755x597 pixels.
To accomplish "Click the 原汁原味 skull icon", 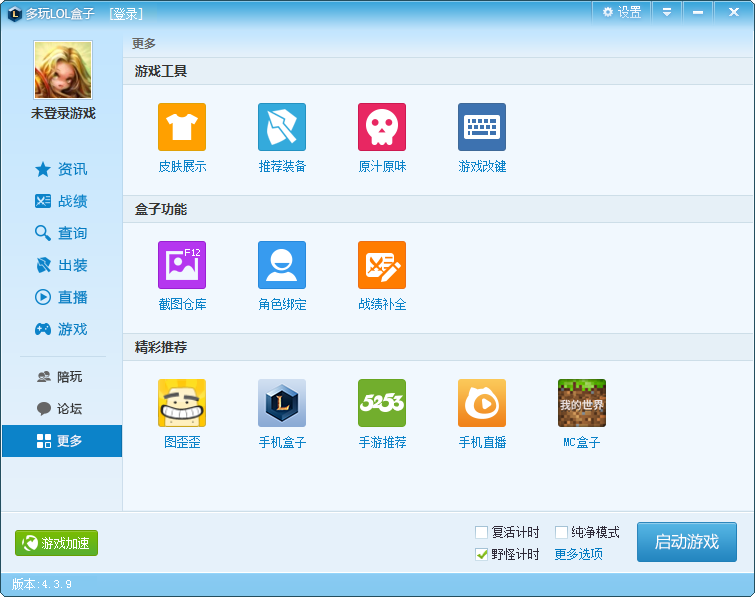I will [x=382, y=128].
